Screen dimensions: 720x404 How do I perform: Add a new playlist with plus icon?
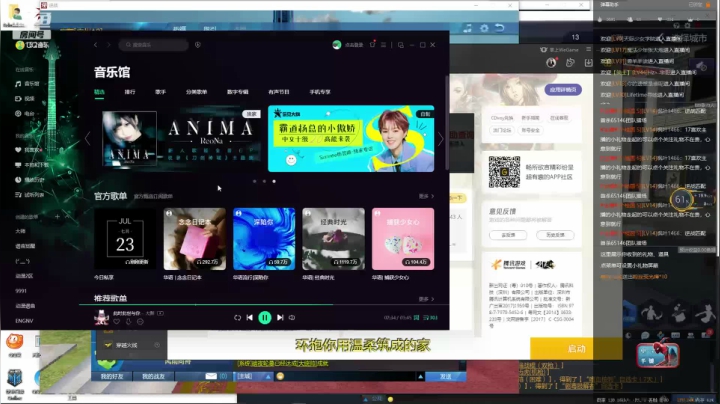(x=57, y=217)
